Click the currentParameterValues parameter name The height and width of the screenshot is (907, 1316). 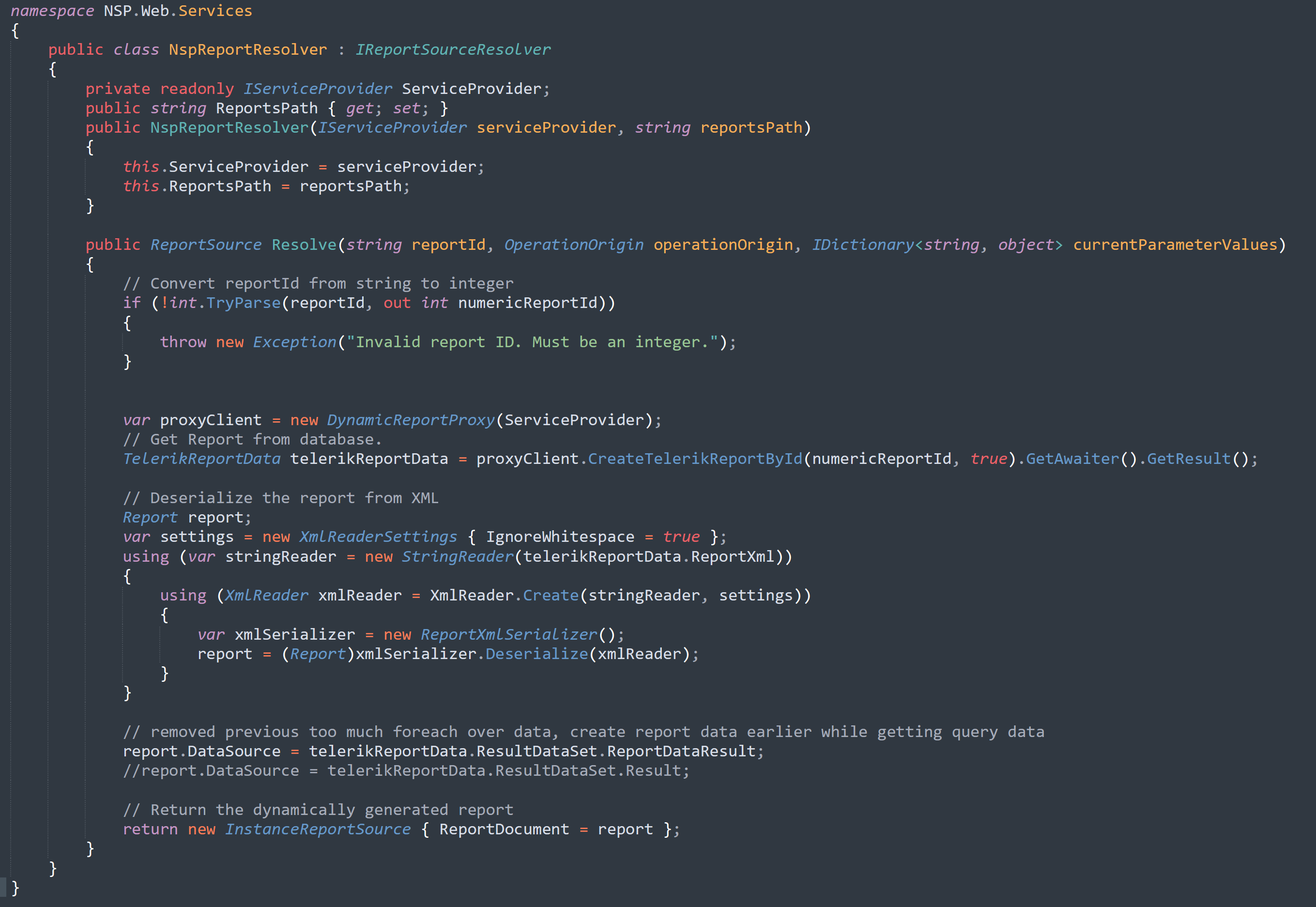tap(1175, 245)
